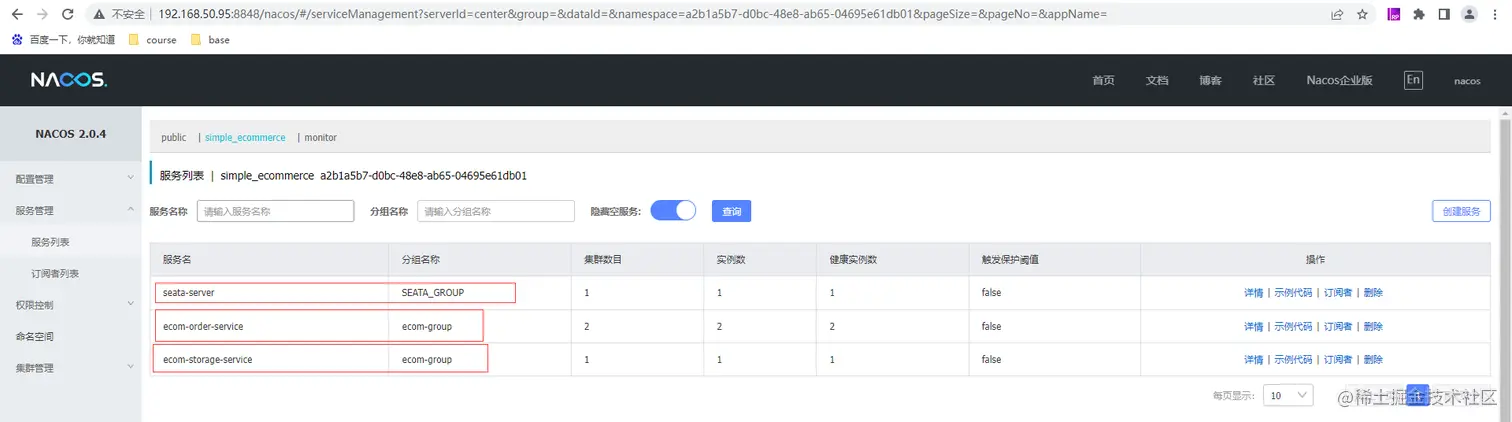Switch to simple_ecommerce namespace tab
This screenshot has width=1512, height=422.
tap(245, 137)
